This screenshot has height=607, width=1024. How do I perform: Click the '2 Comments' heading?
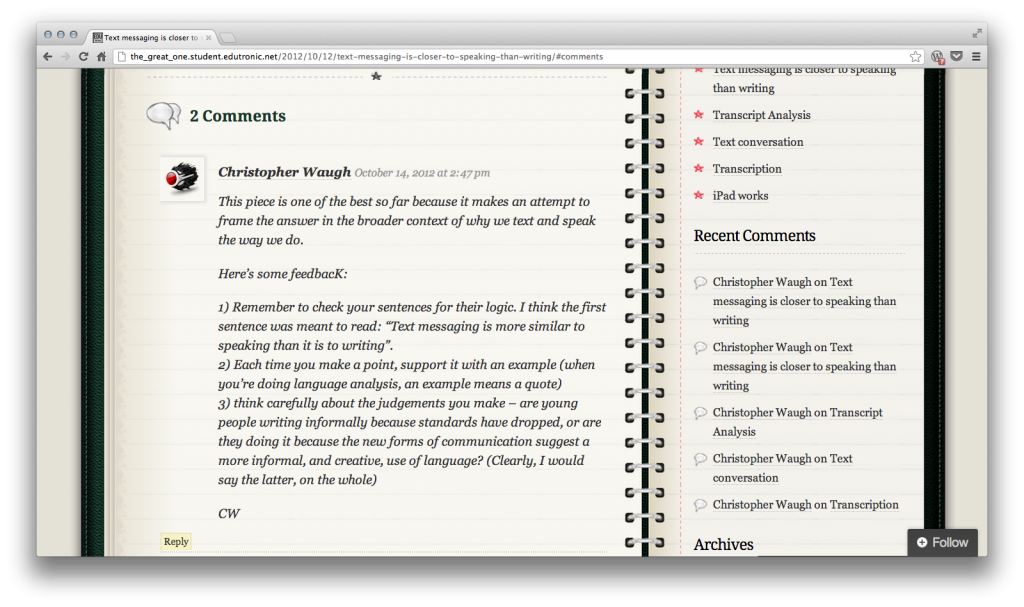pos(238,116)
